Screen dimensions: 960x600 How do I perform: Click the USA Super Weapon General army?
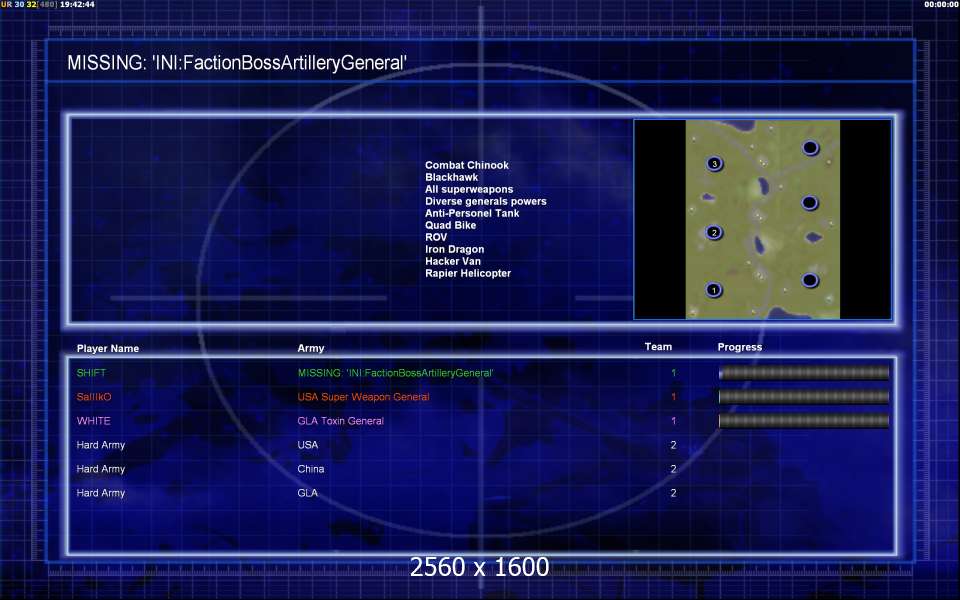point(363,397)
